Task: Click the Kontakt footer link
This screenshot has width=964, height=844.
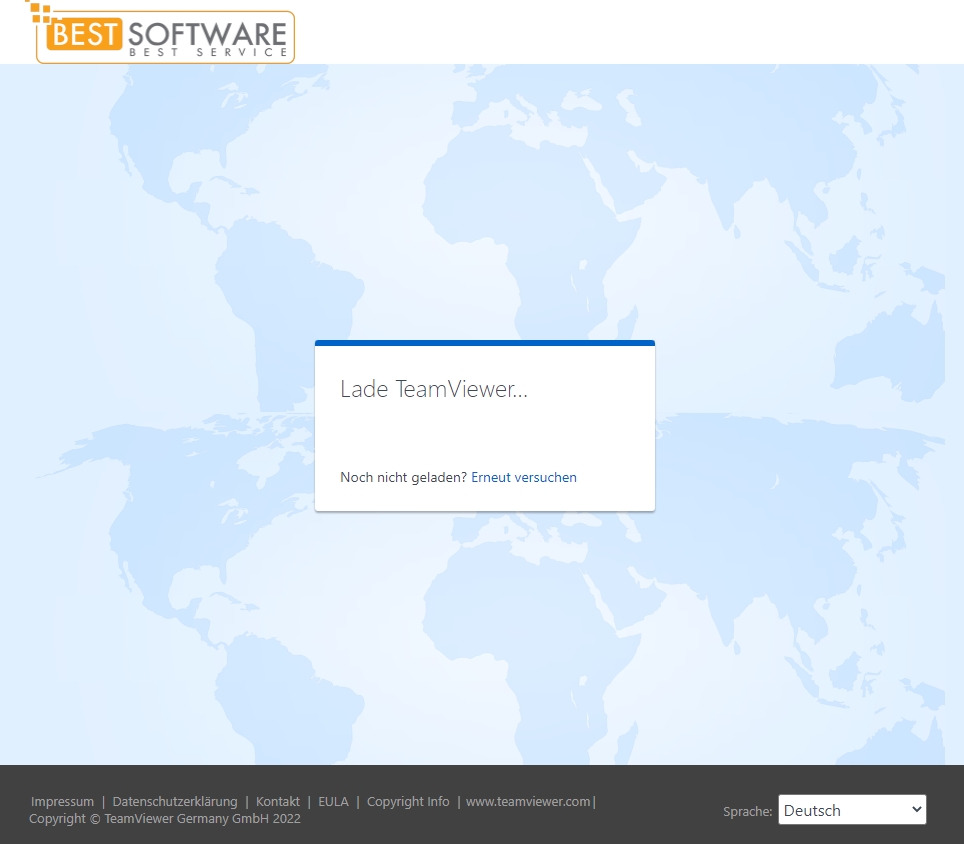Action: [278, 801]
